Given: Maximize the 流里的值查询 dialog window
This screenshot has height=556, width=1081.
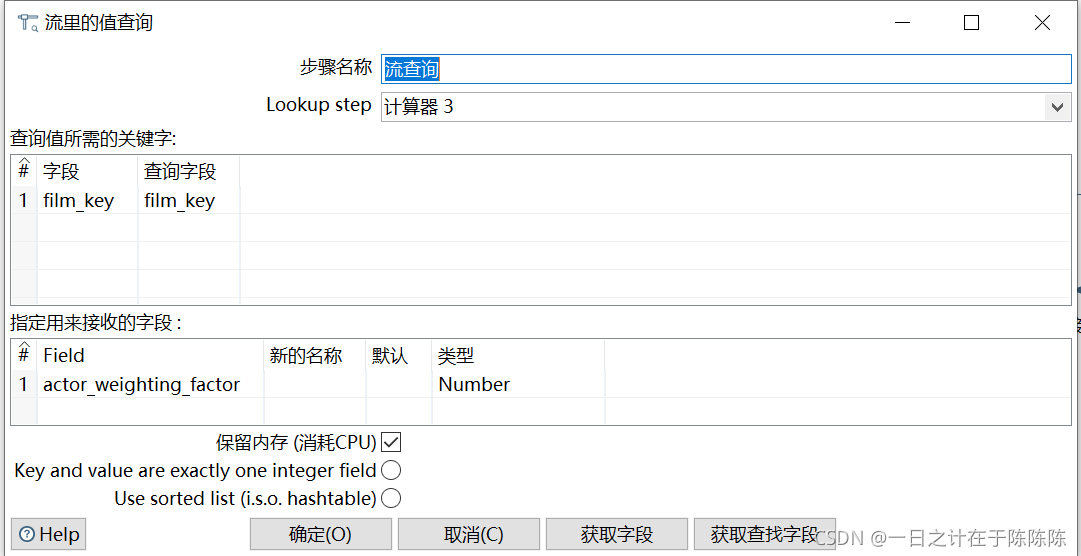Looking at the screenshot, I should 971,23.
